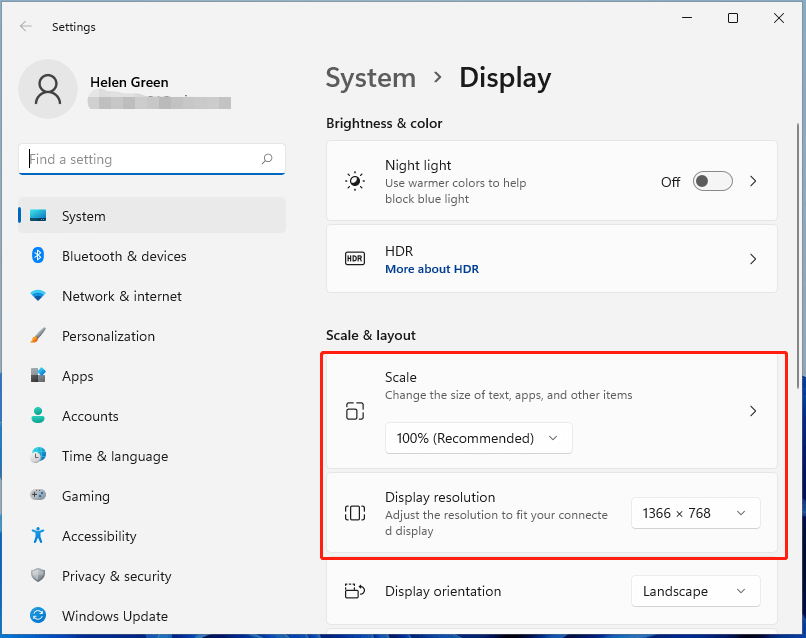Click the Network & internet globe icon
Image resolution: width=806 pixels, height=638 pixels.
pyautogui.click(x=36, y=296)
